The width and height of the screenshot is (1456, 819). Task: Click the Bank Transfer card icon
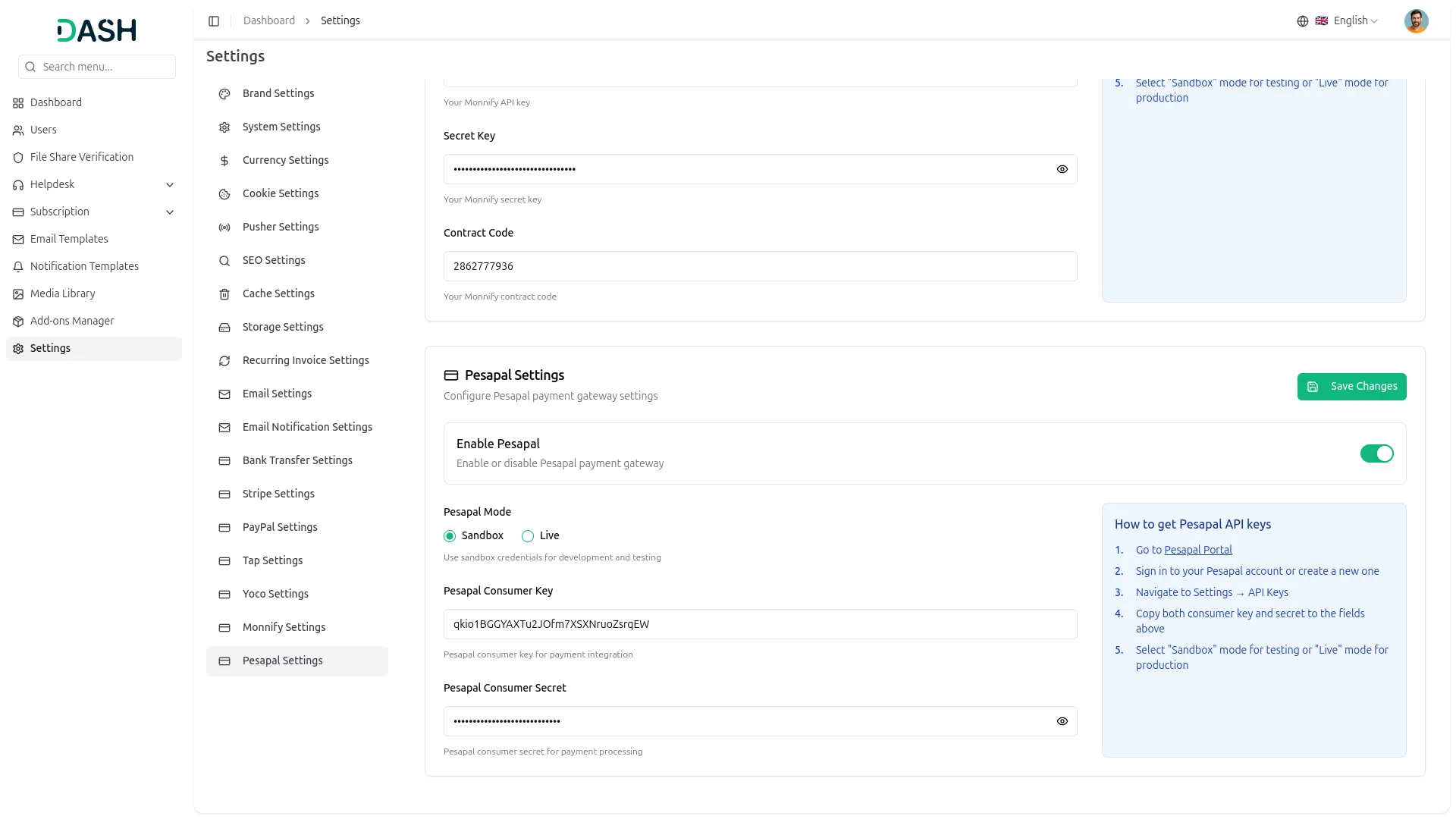pyautogui.click(x=224, y=461)
